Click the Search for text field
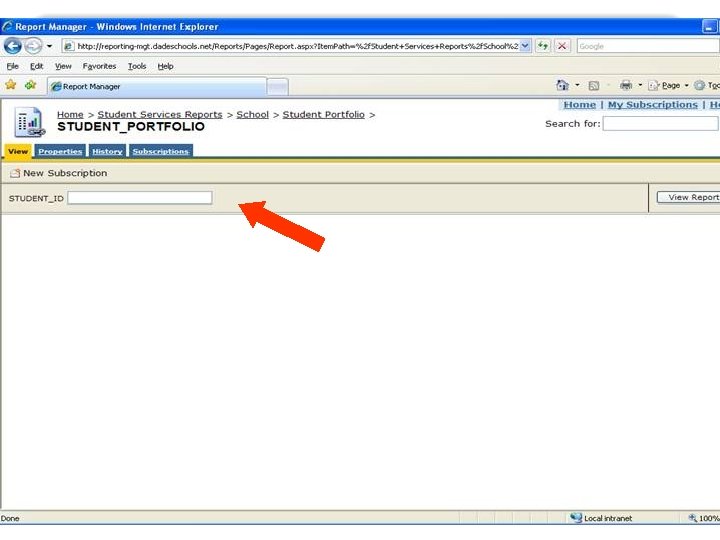720x540 pixels. (660, 124)
